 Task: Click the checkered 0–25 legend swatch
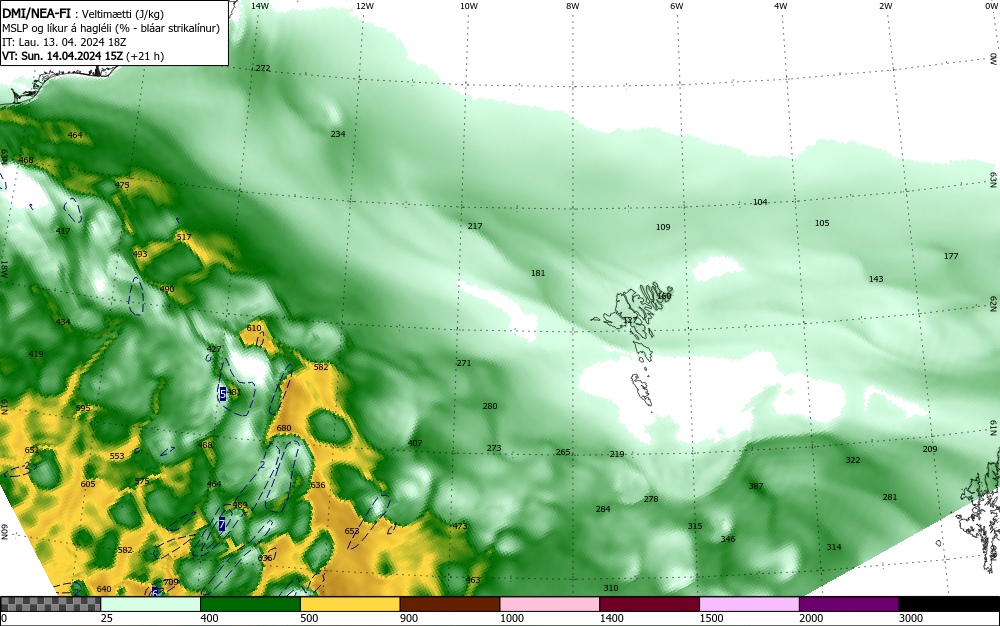[x=50, y=604]
